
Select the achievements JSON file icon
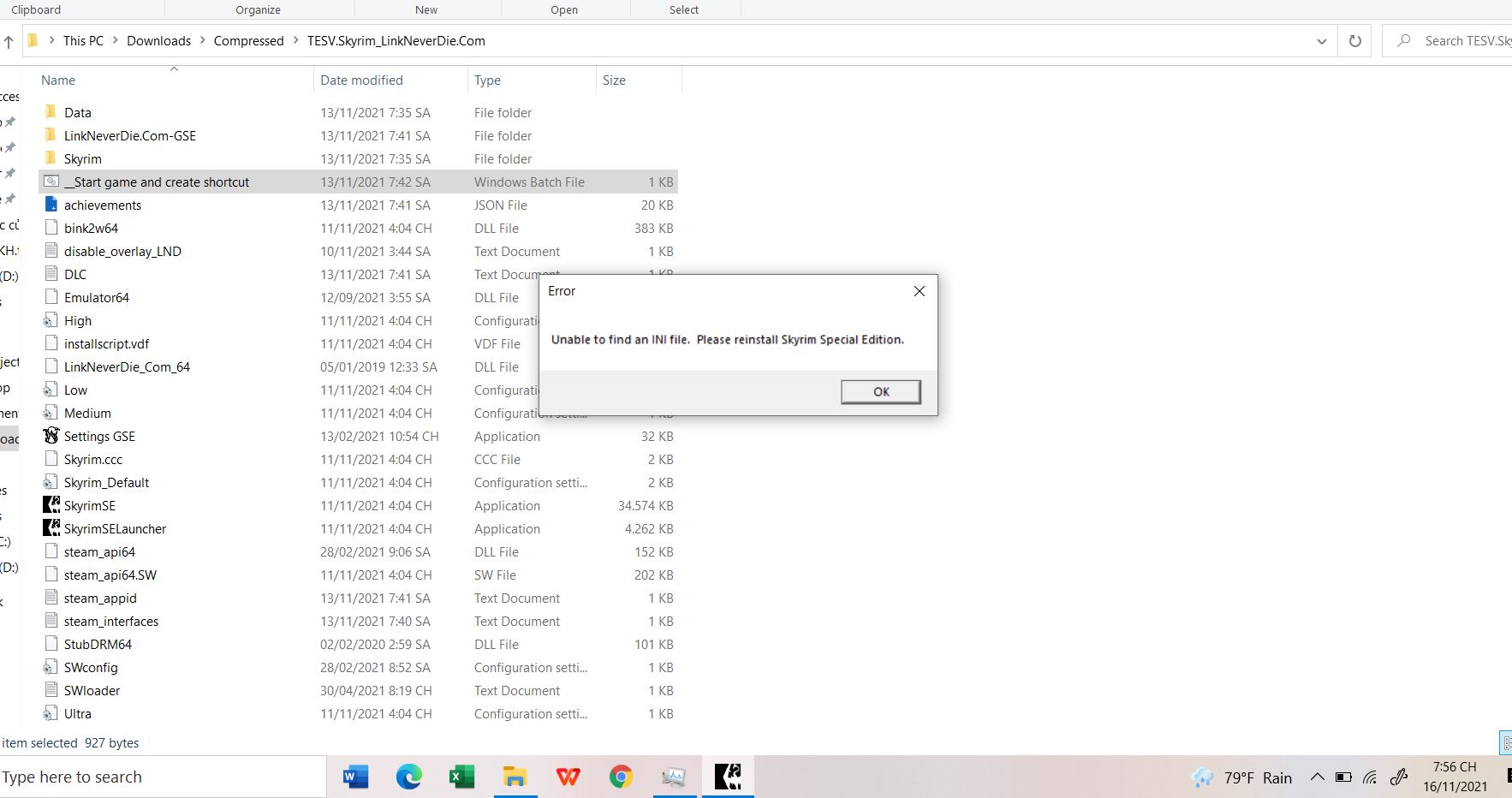[51, 205]
